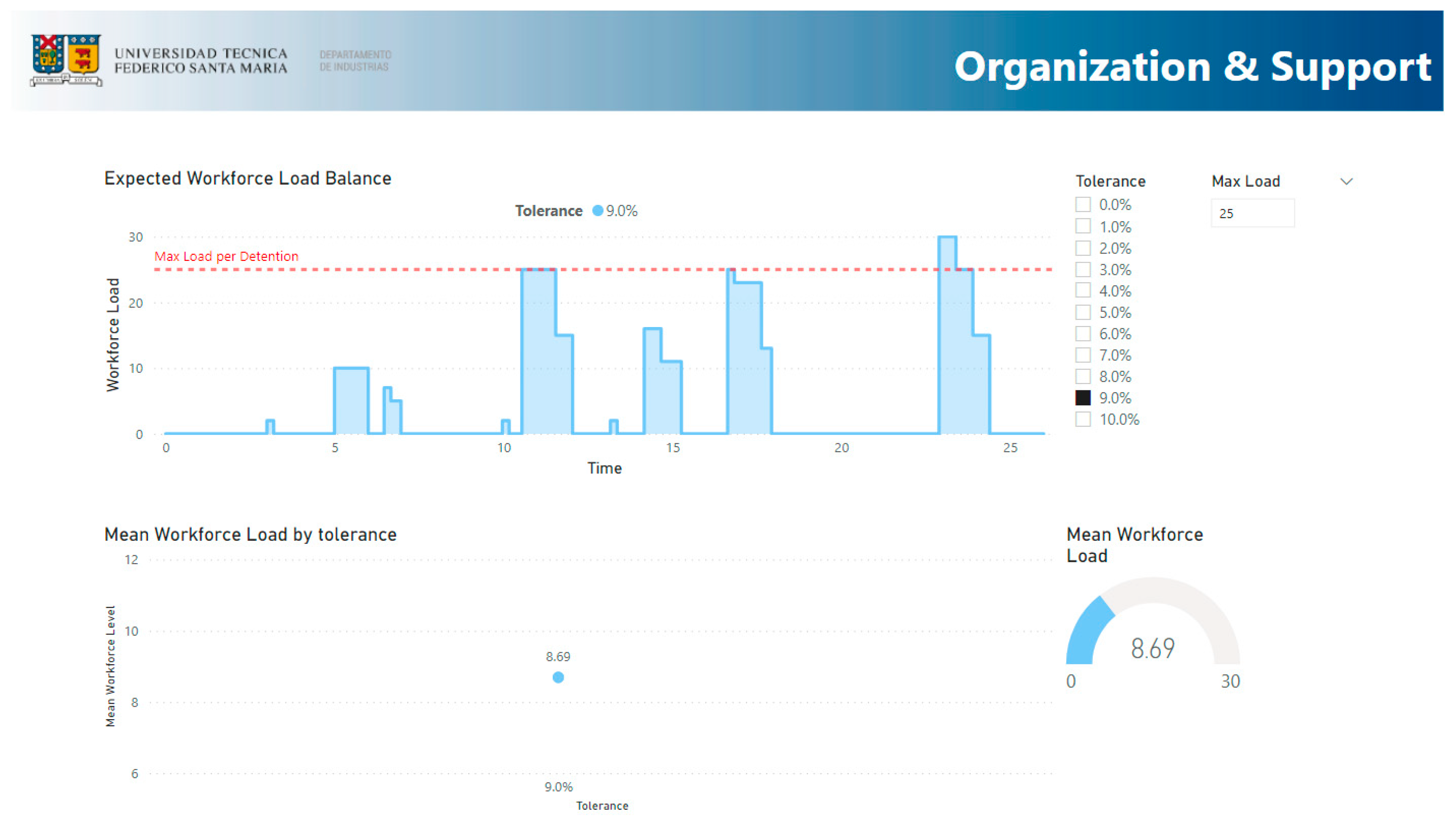The width and height of the screenshot is (1456, 824).
Task: Click the Expected Workforce Load Balance chart title
Action: 247,178
